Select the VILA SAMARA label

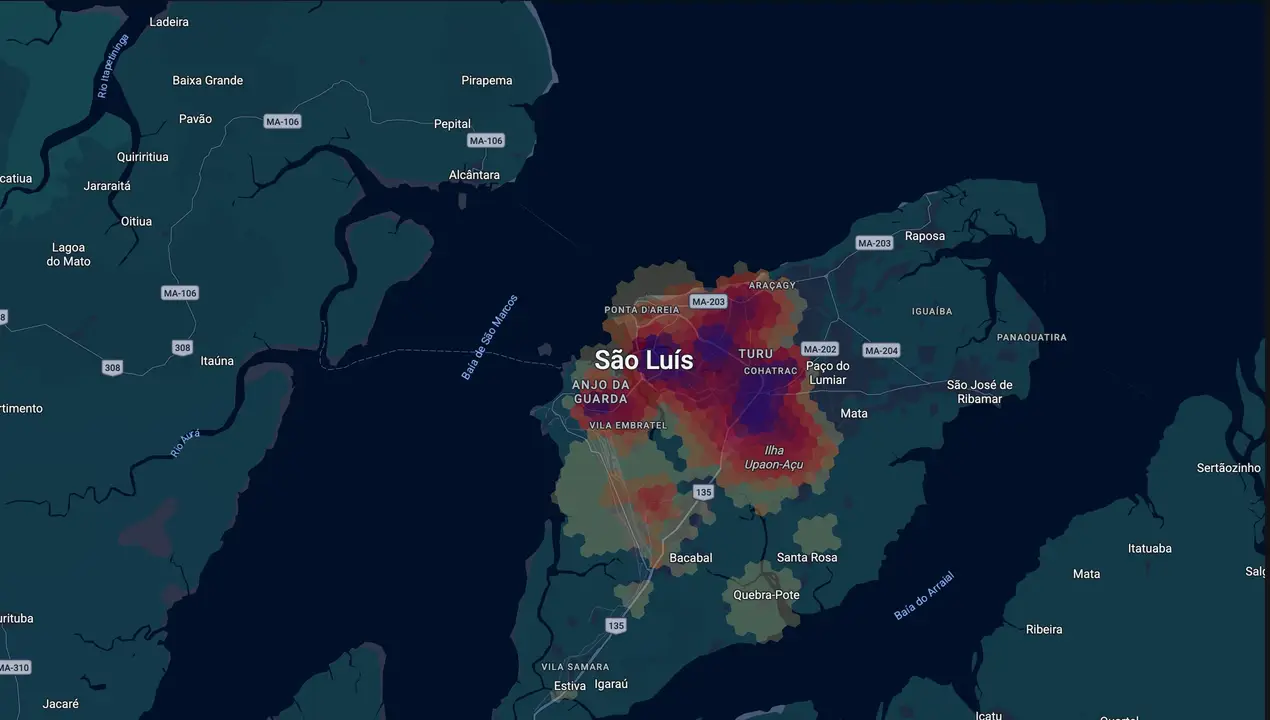pos(575,667)
